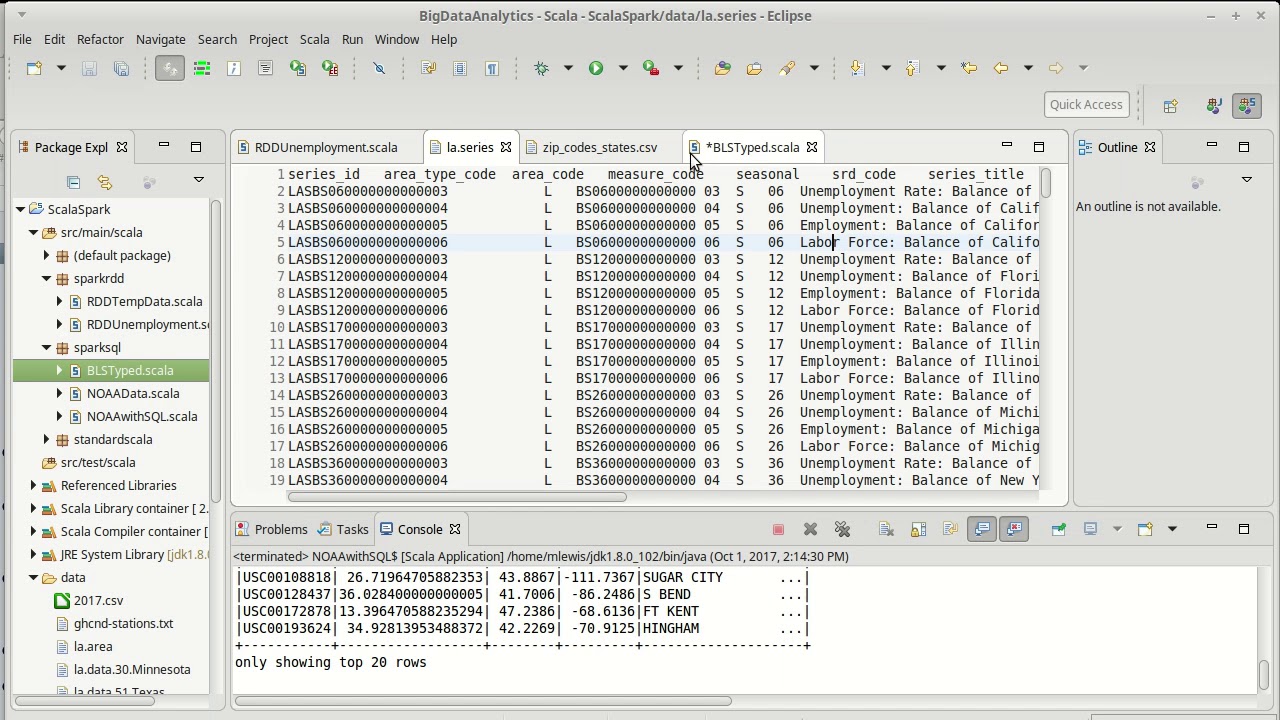Screen dimensions: 1280x720
Task: Click the Next Annotation arrow icon
Action: pyautogui.click(x=857, y=68)
